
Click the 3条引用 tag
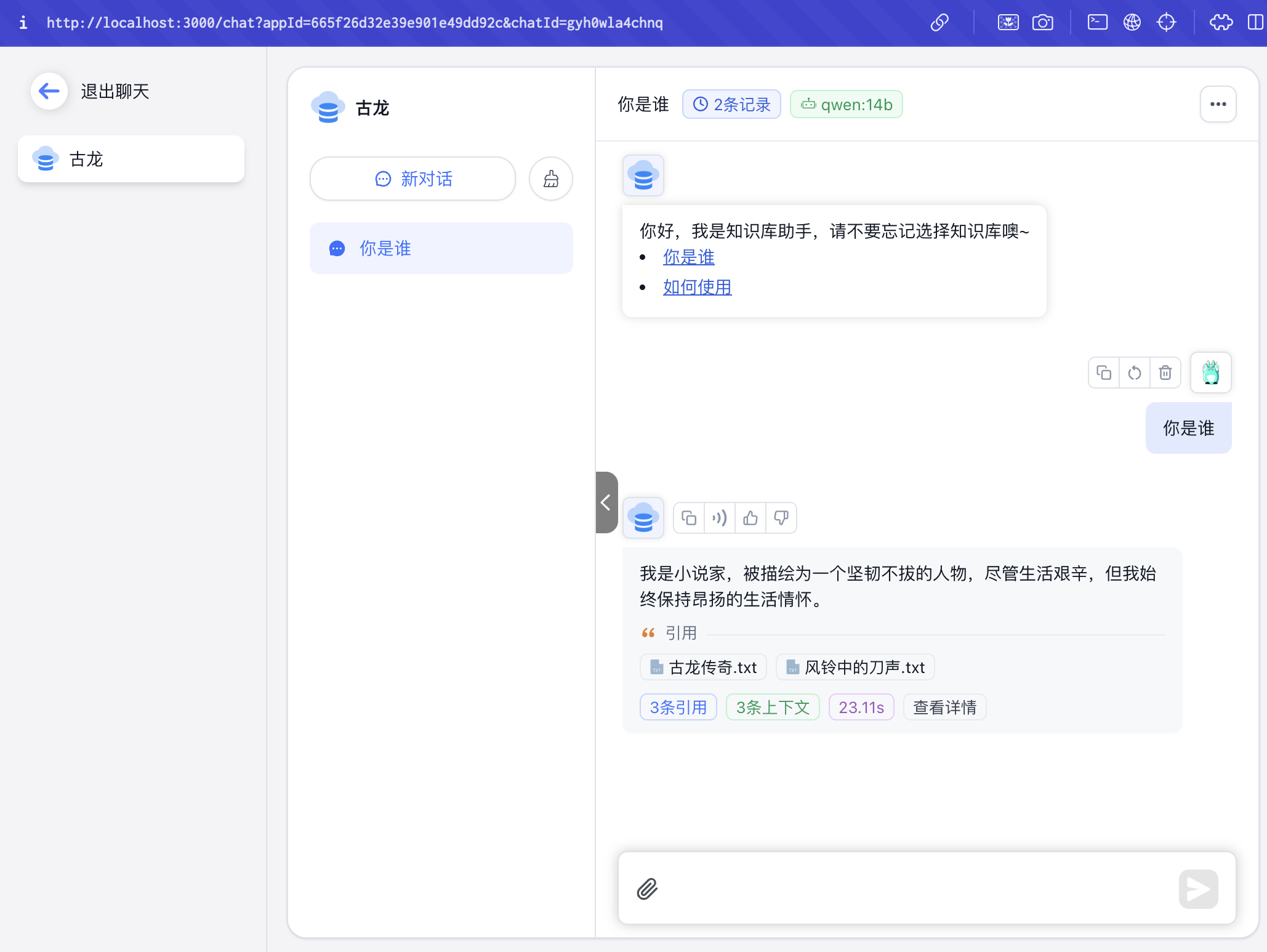coord(678,707)
